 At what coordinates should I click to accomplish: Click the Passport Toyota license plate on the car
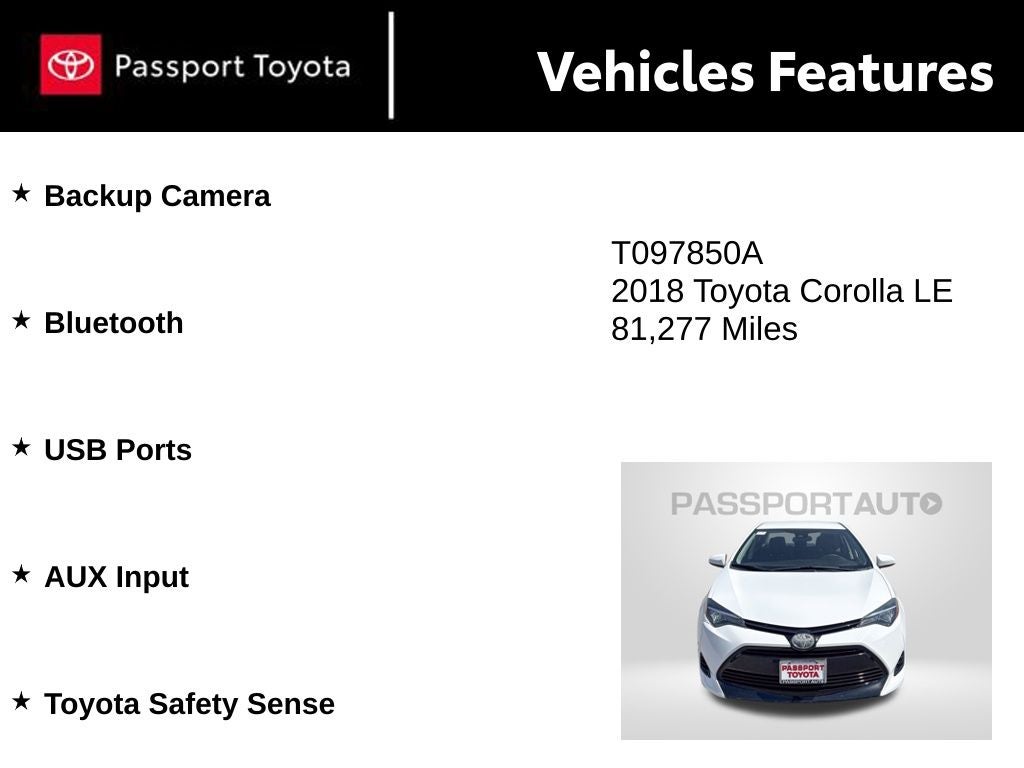803,671
